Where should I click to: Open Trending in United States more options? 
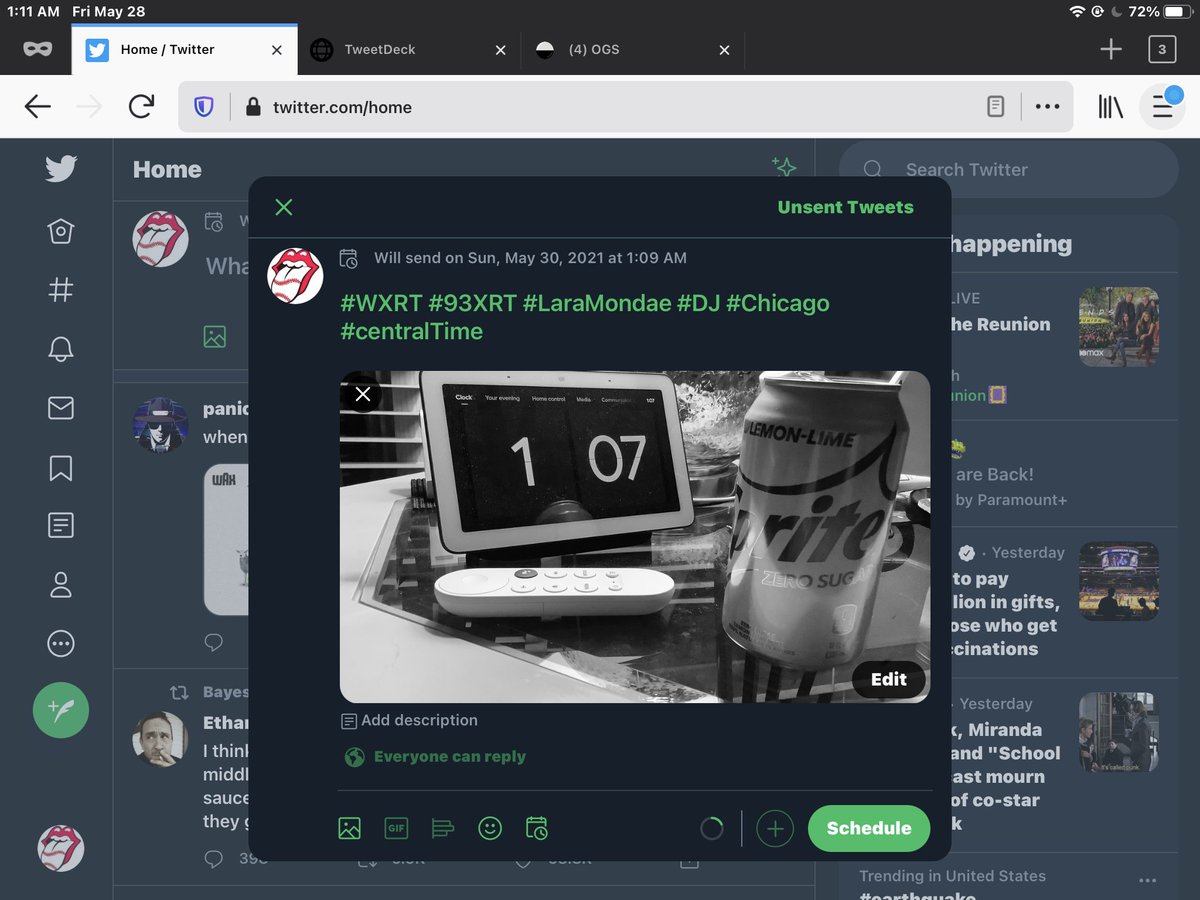click(1147, 880)
